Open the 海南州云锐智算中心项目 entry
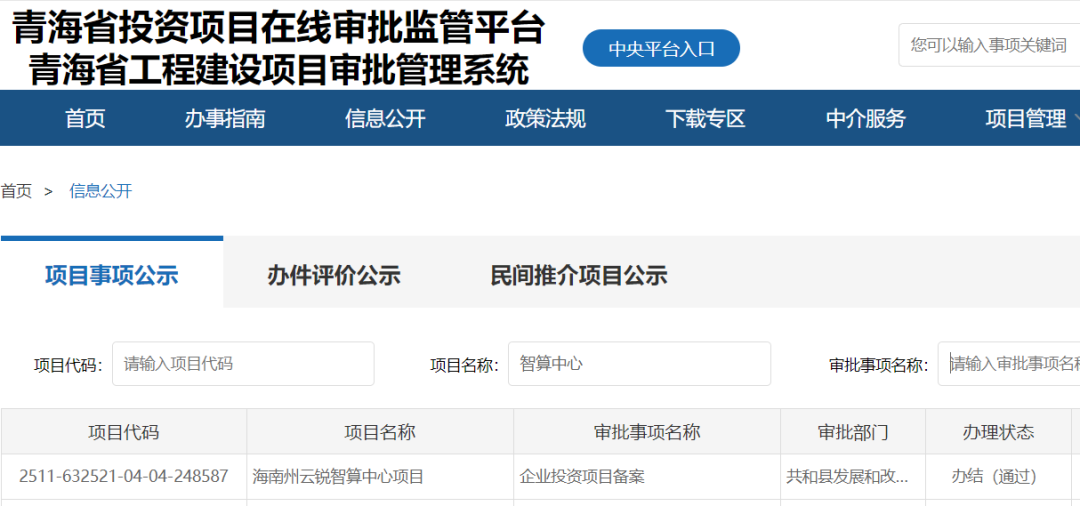Image resolution: width=1080 pixels, height=506 pixels. pyautogui.click(x=338, y=477)
